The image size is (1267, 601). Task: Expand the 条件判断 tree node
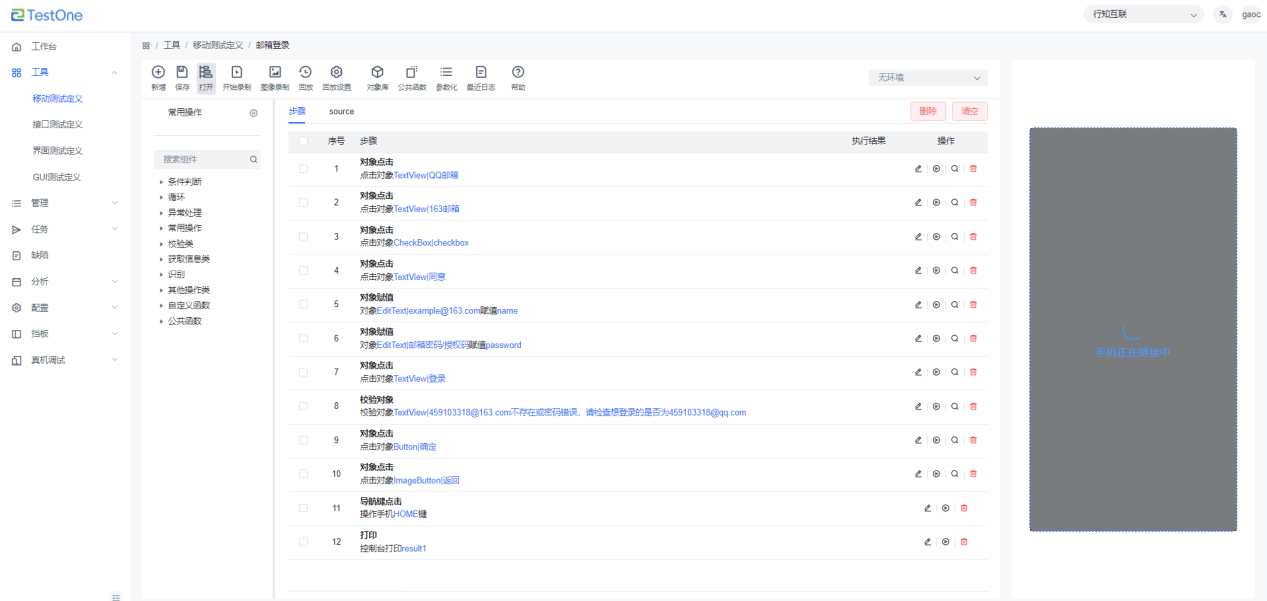[161, 182]
